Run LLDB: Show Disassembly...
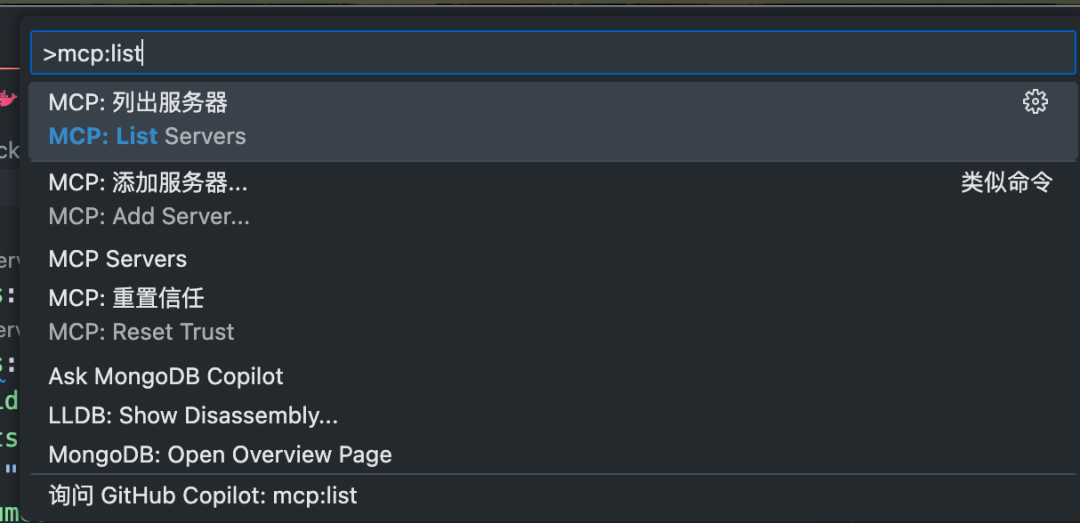 coord(193,415)
